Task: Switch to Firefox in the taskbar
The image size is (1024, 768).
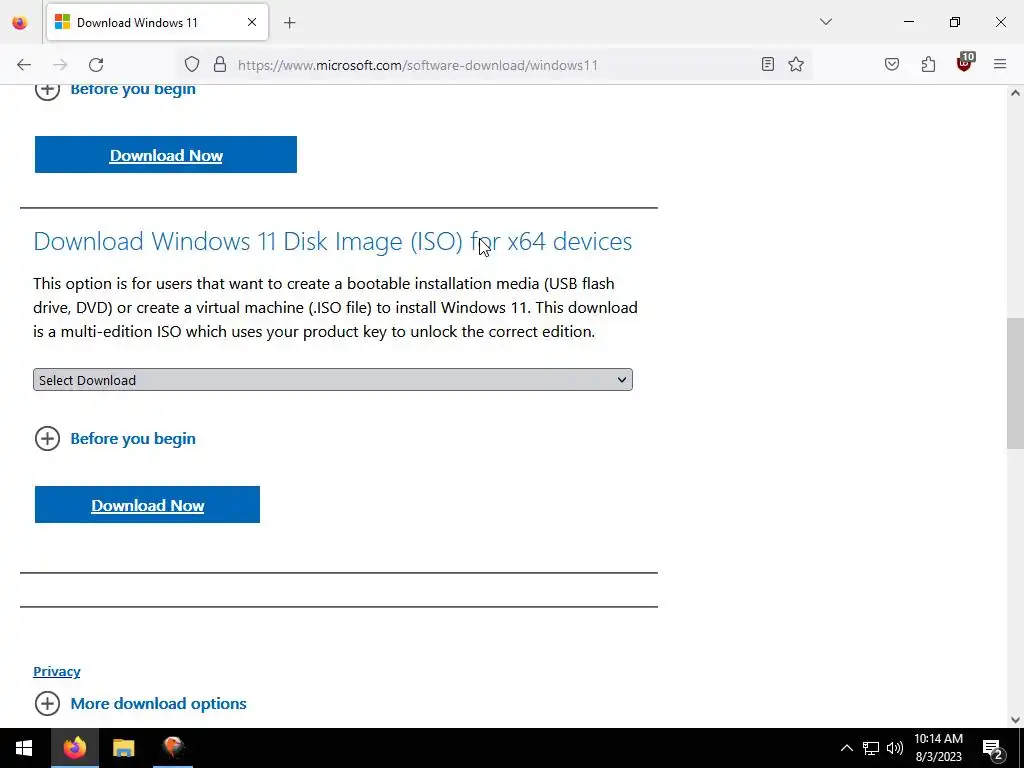Action: coord(74,748)
